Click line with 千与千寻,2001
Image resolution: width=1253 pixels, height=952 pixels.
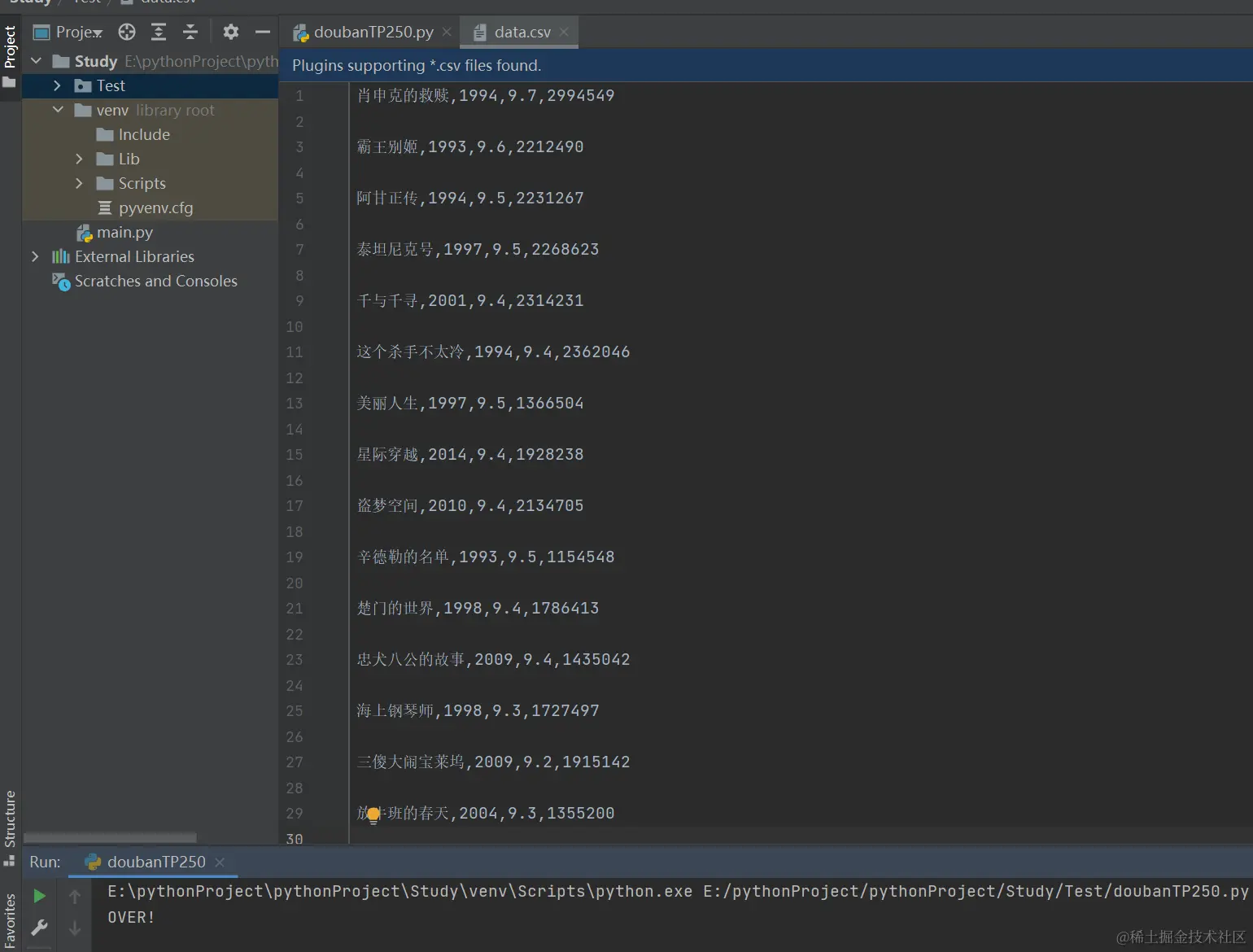[470, 301]
